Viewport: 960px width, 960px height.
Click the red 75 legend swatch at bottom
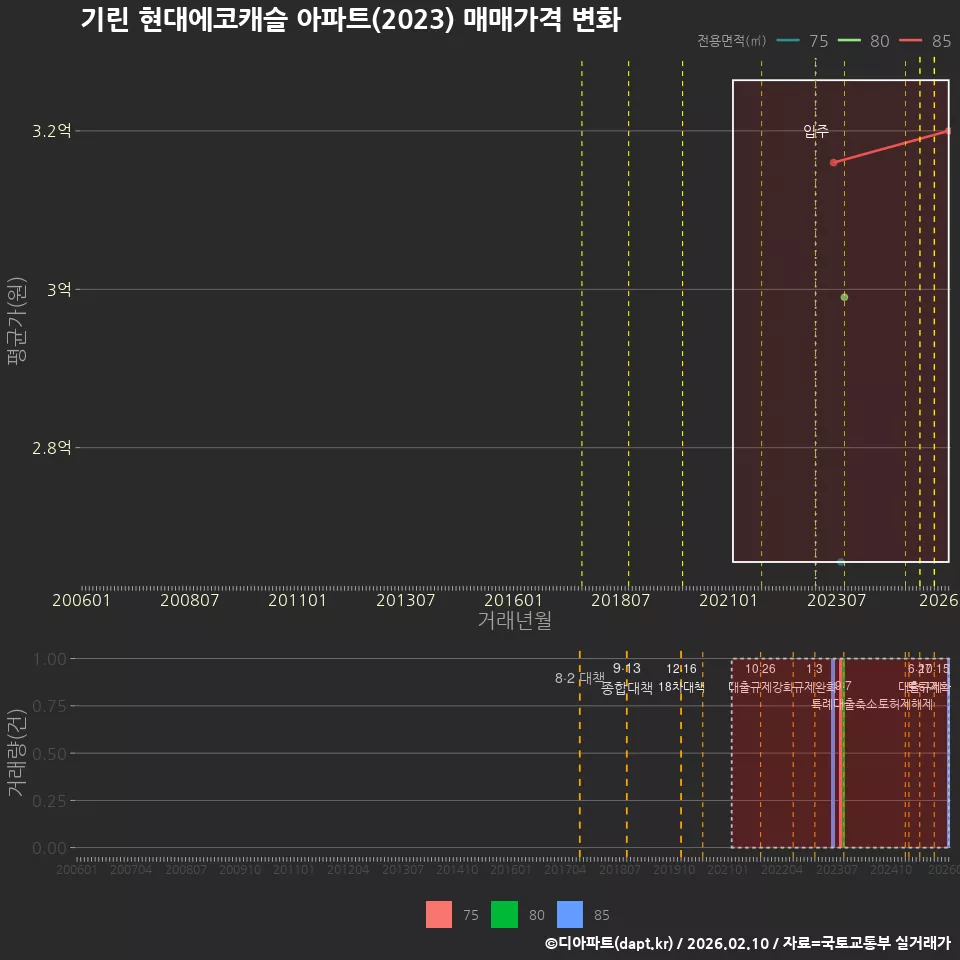pyautogui.click(x=439, y=914)
